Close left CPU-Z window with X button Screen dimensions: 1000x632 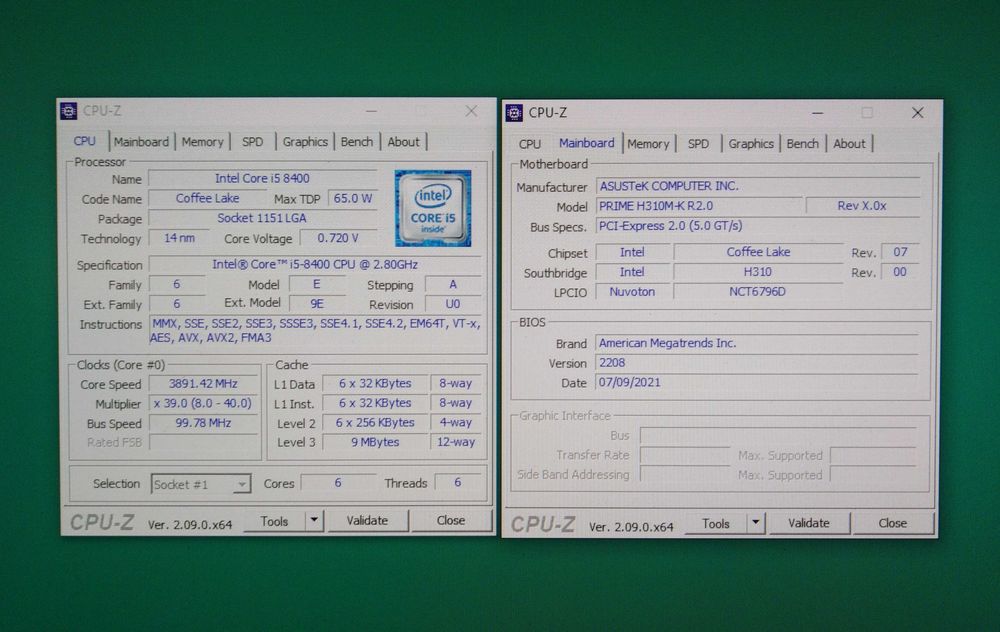tap(471, 111)
